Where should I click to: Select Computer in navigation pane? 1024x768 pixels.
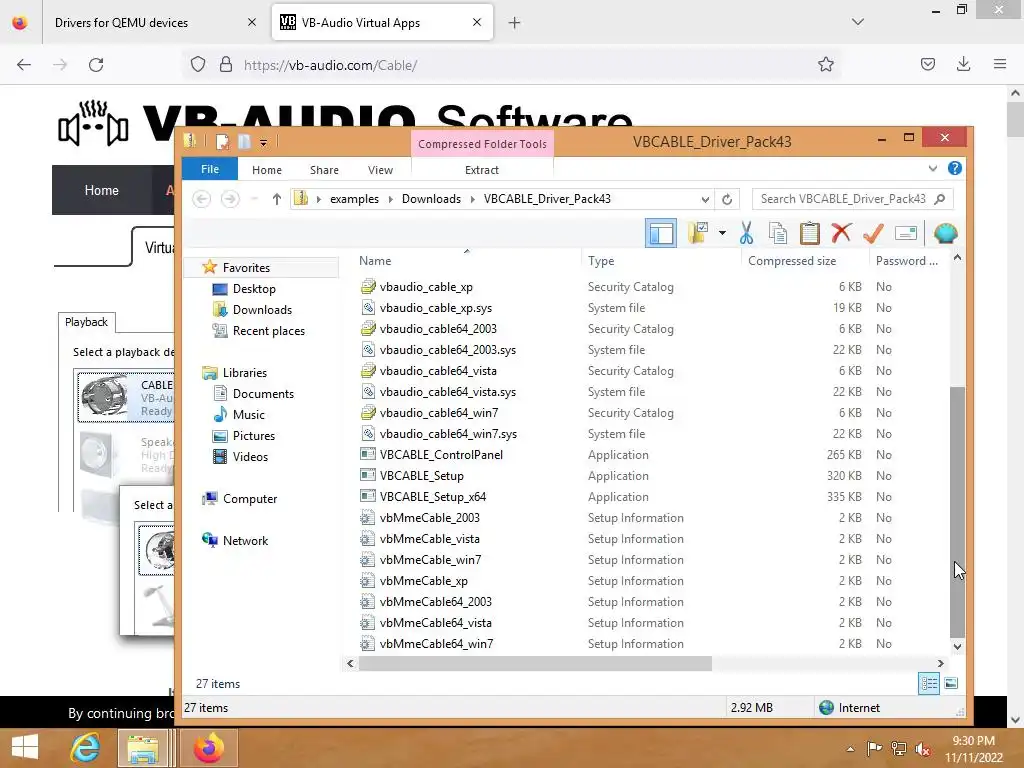pyautogui.click(x=249, y=499)
